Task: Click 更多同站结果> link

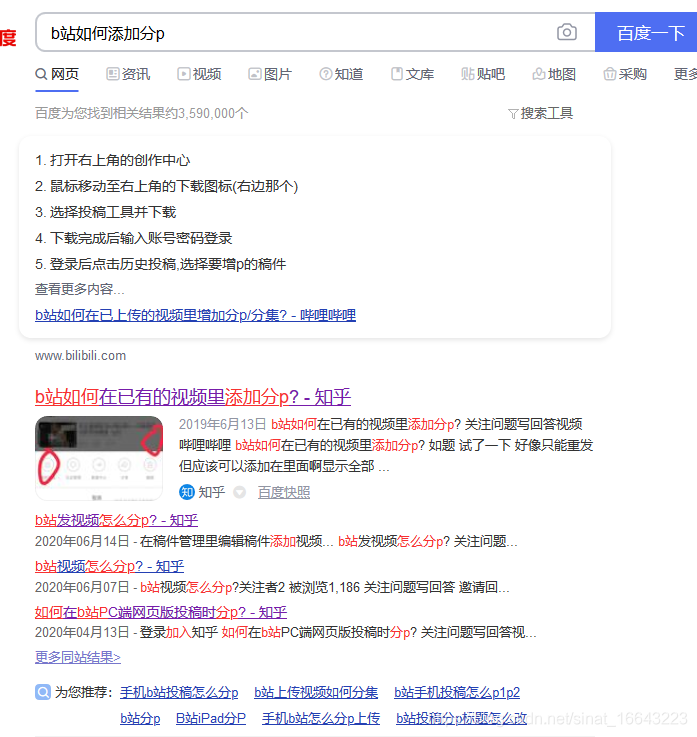Action: [x=78, y=657]
